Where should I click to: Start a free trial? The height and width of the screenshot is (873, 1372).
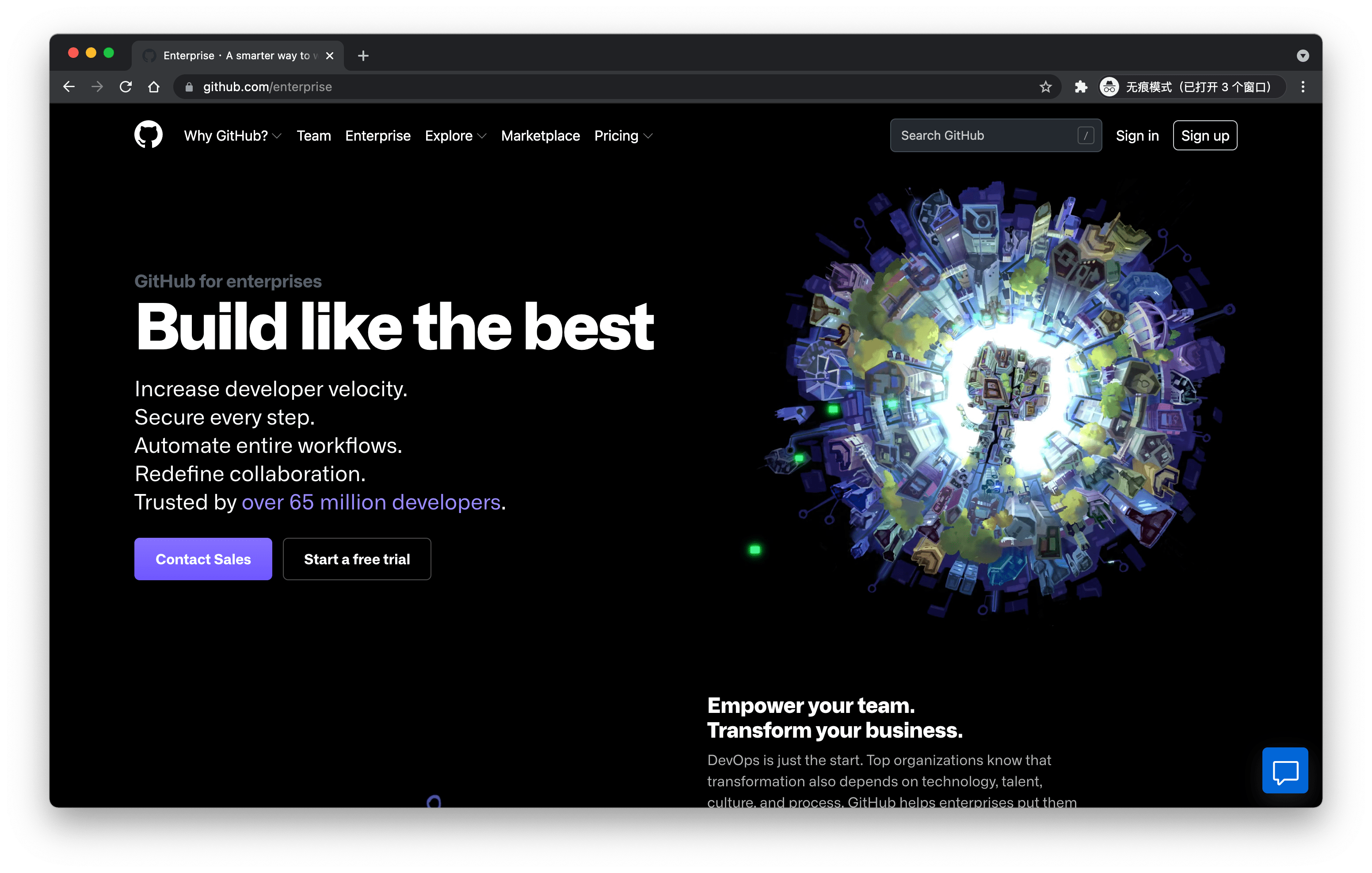[x=357, y=559]
